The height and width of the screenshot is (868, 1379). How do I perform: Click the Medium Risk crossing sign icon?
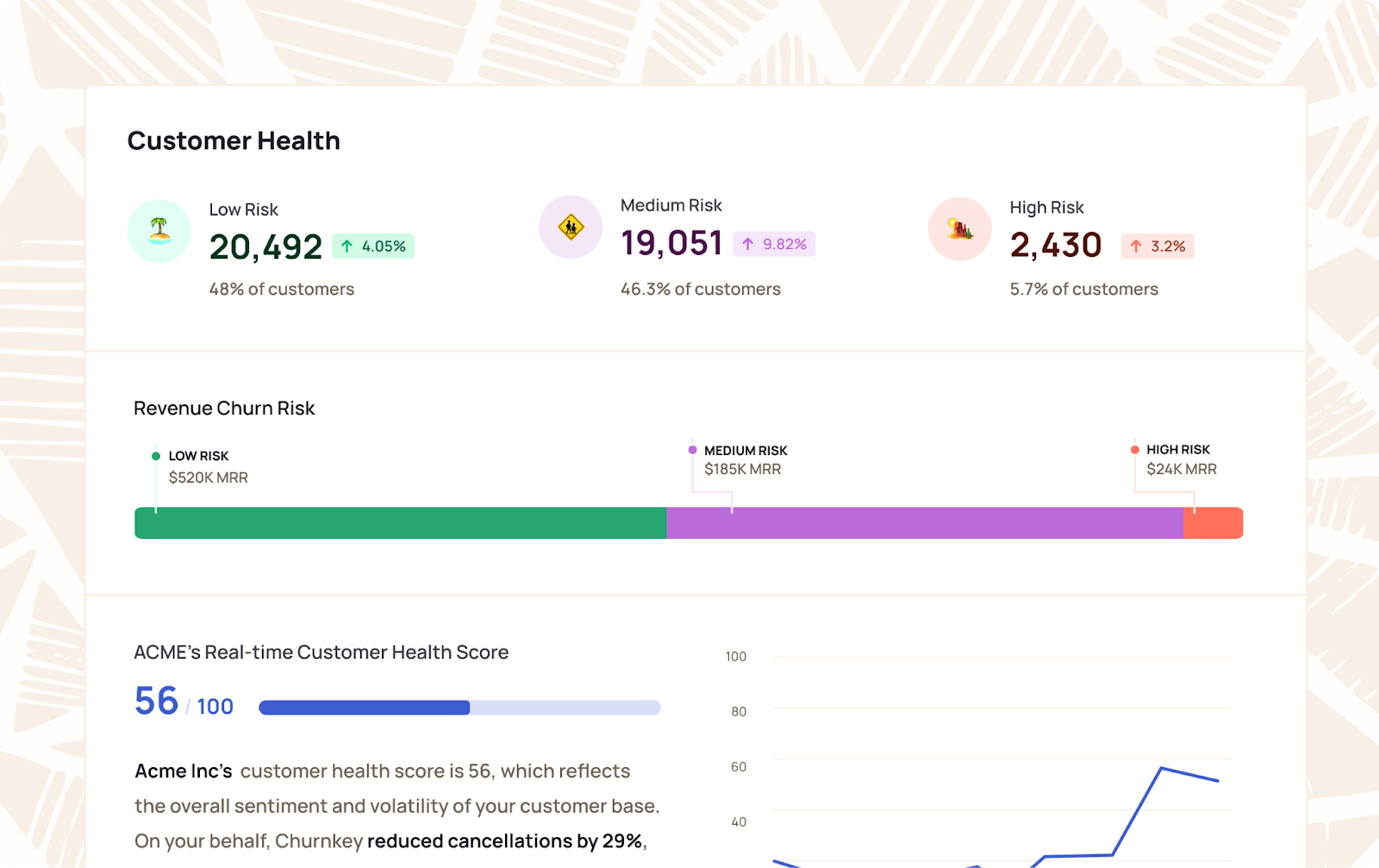(x=571, y=228)
